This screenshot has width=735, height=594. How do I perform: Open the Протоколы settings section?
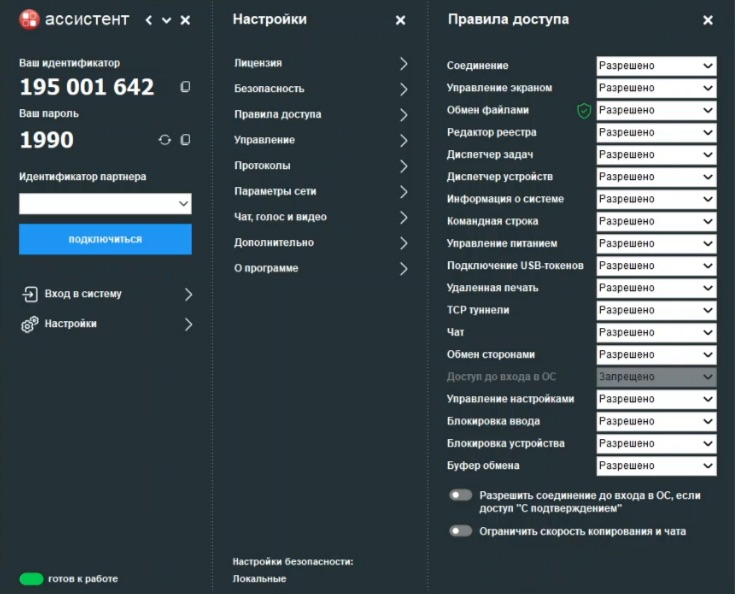tap(321, 166)
